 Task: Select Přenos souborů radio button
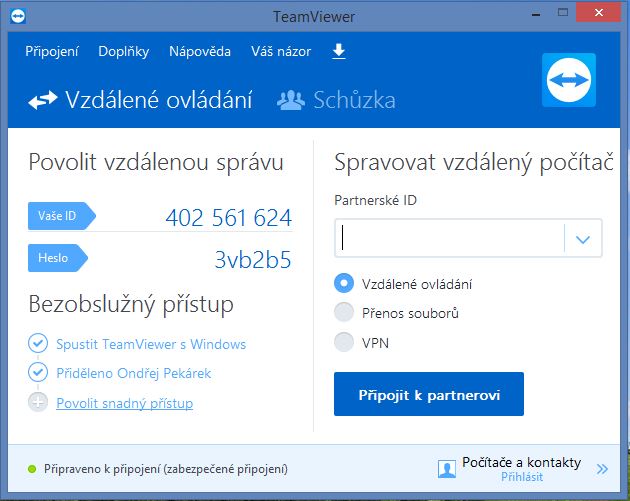click(x=344, y=313)
